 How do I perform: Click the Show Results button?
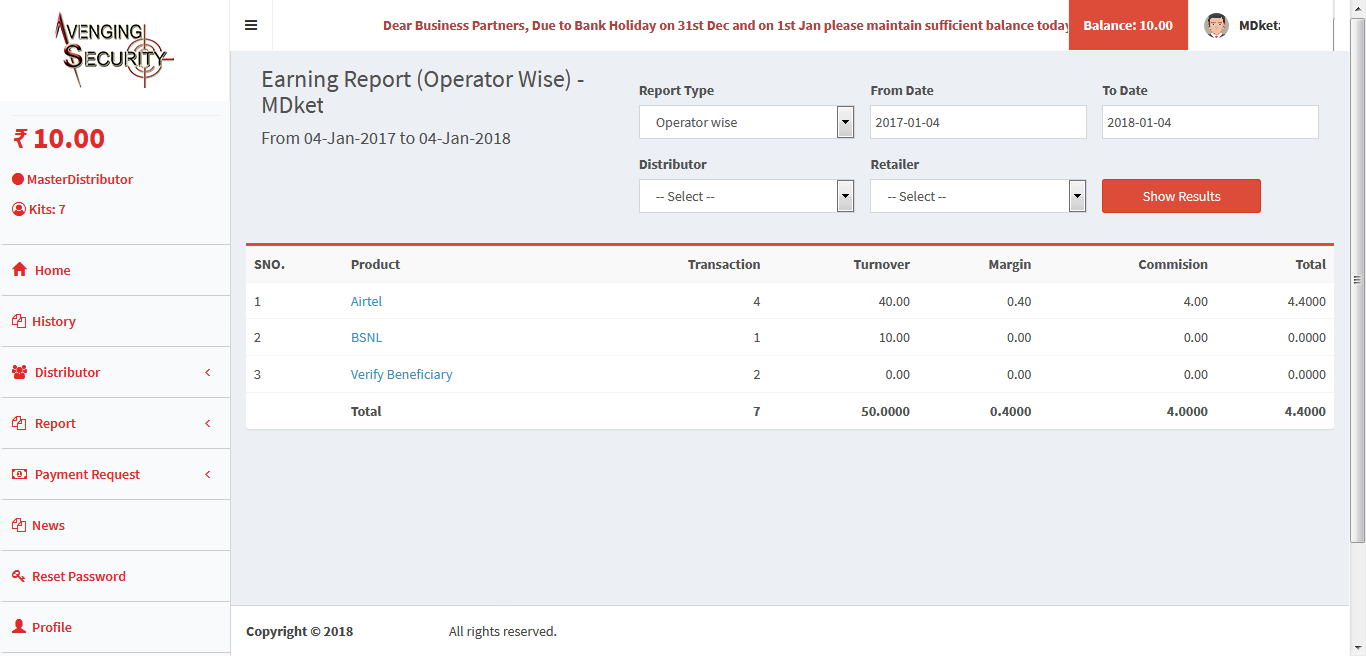pyautogui.click(x=1181, y=196)
